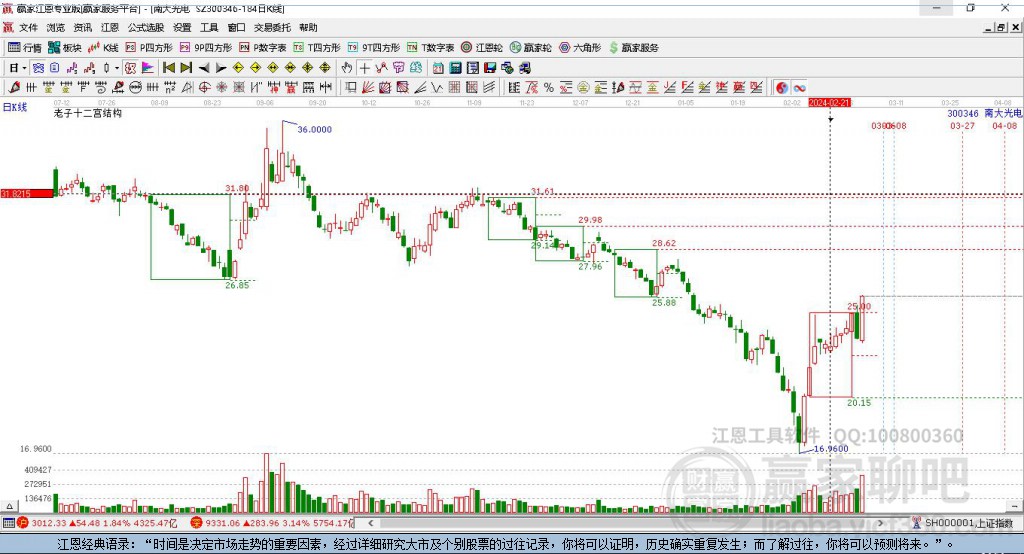Open the 9P四方形 tool
Screen dimensions: 1024x554
pyautogui.click(x=206, y=48)
